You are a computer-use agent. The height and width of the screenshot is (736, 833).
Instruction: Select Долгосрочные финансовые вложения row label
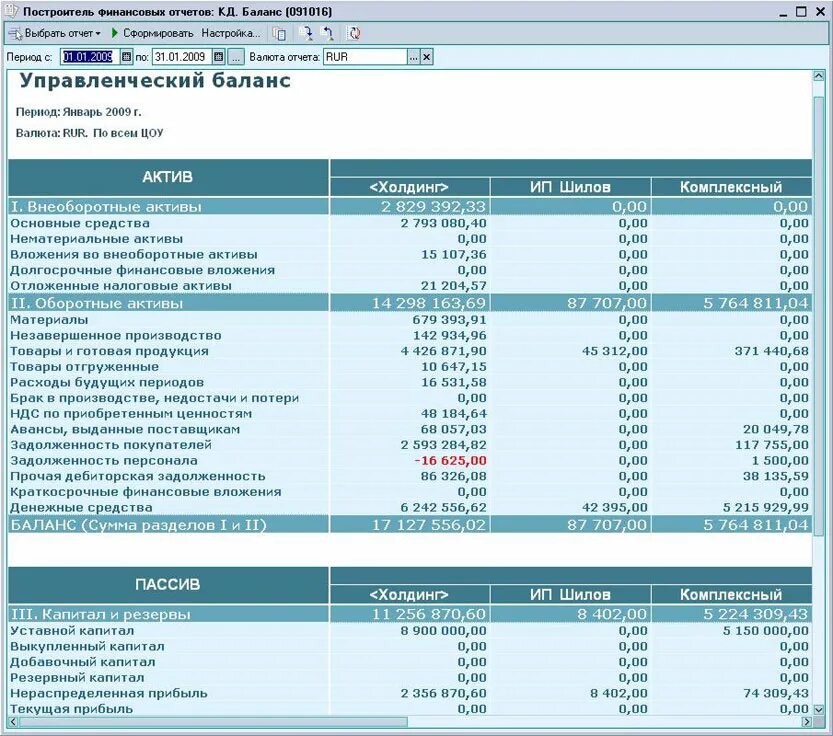click(x=142, y=270)
